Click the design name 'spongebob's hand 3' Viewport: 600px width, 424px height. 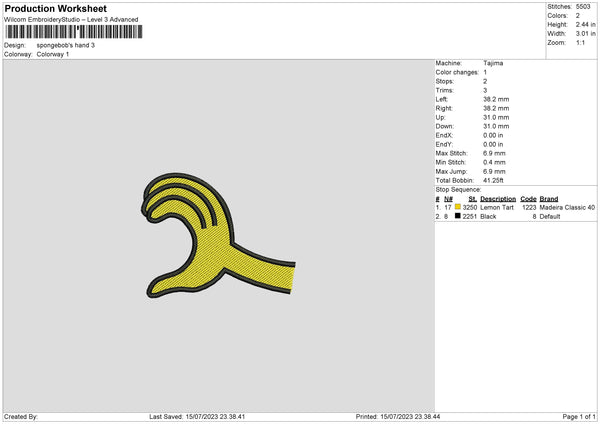coord(65,45)
